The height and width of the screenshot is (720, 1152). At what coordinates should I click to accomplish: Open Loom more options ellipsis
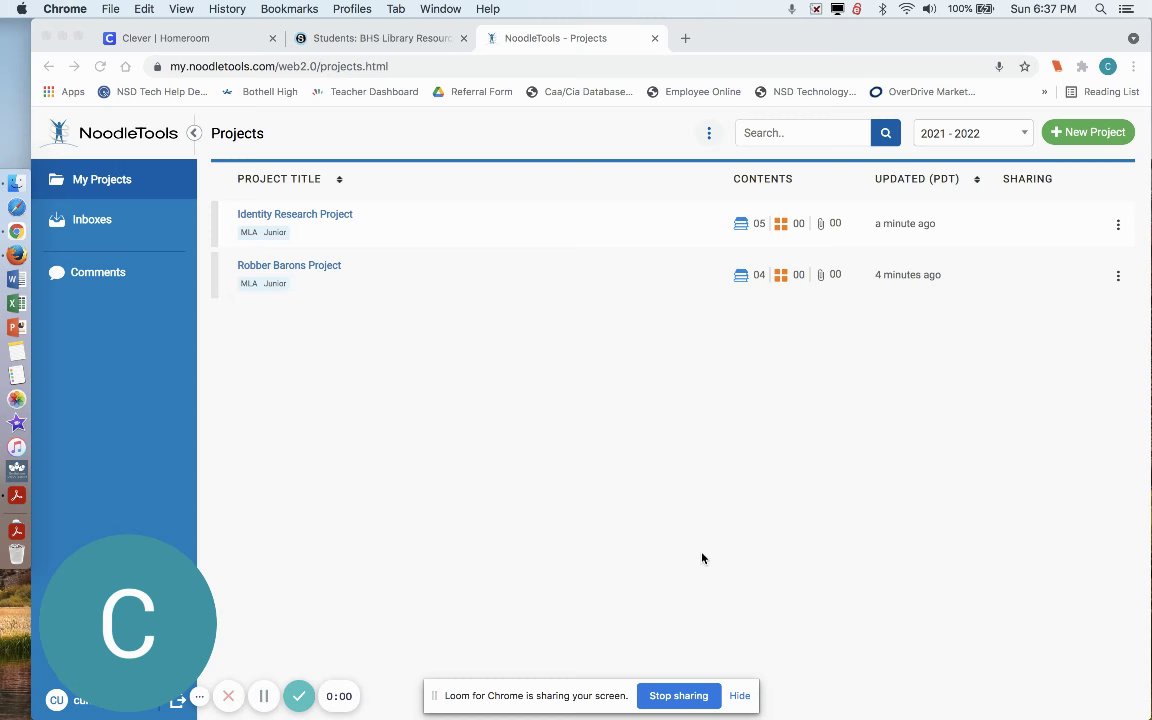[200, 696]
